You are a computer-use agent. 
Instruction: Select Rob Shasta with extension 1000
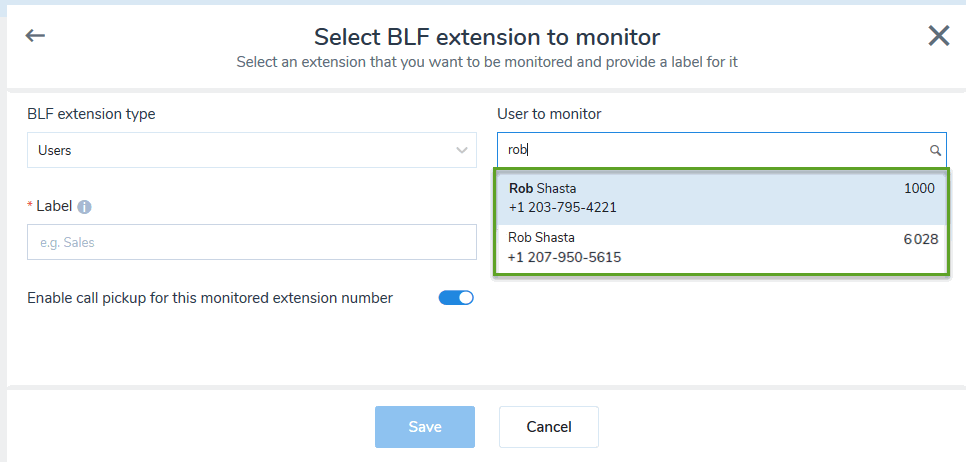pos(721,198)
